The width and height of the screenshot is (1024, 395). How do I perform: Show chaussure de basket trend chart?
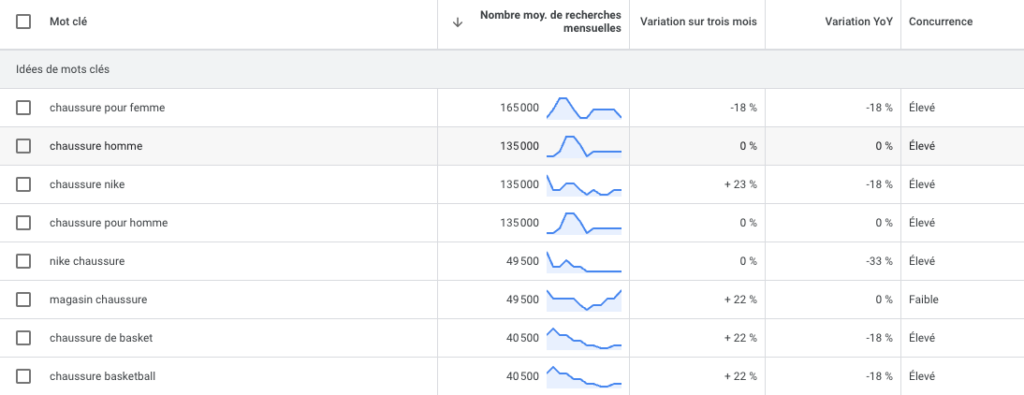coord(584,338)
